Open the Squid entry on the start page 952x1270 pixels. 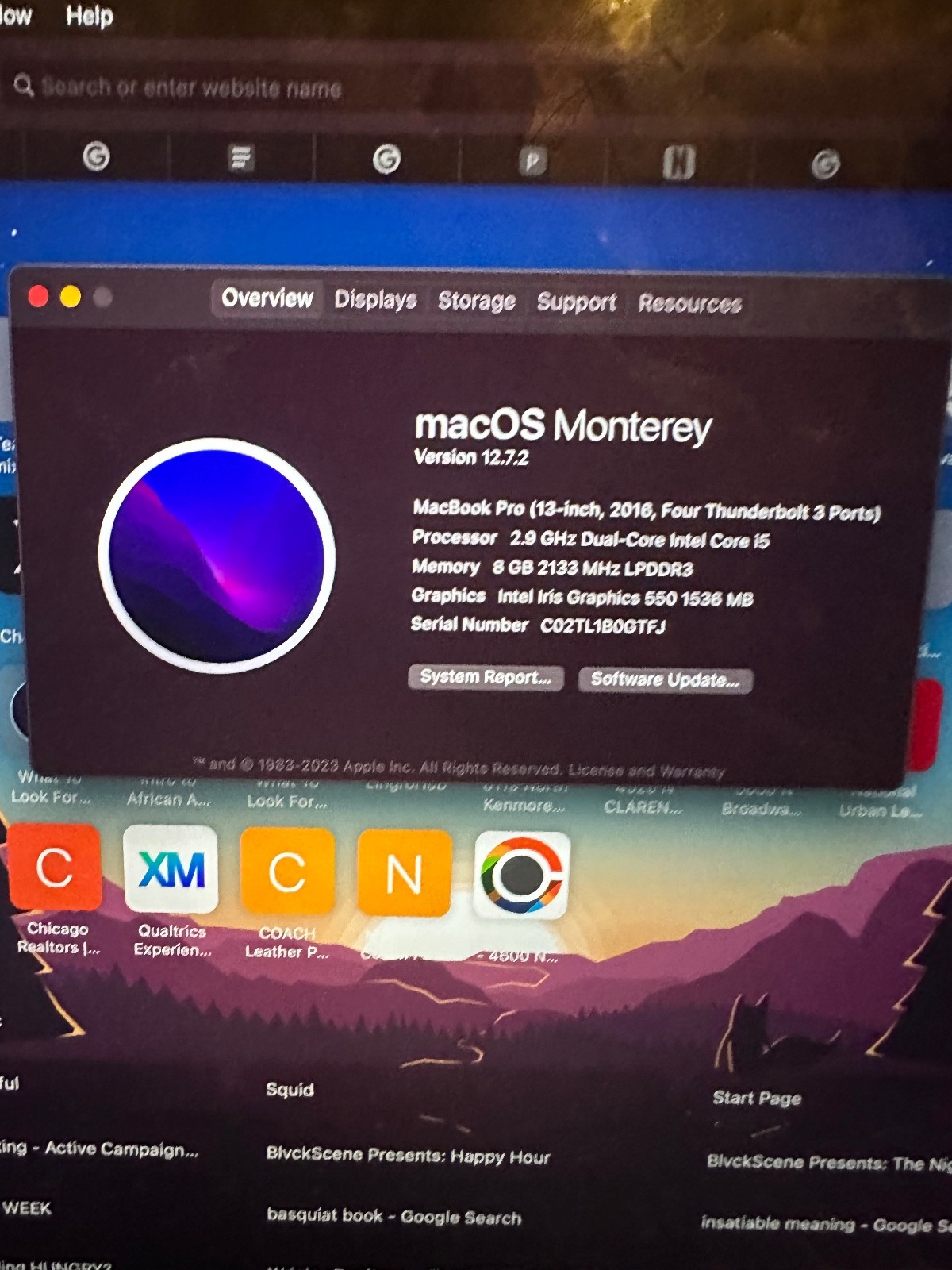pos(290,1090)
